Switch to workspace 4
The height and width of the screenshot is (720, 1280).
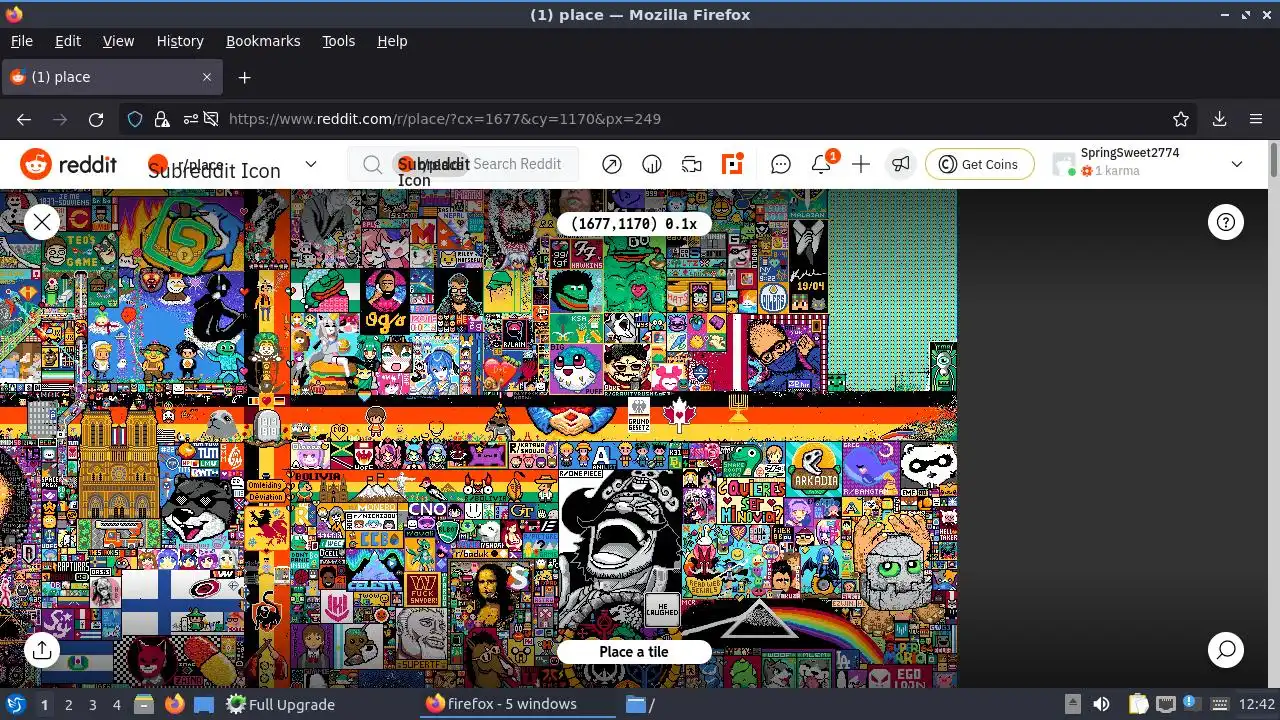(116, 704)
